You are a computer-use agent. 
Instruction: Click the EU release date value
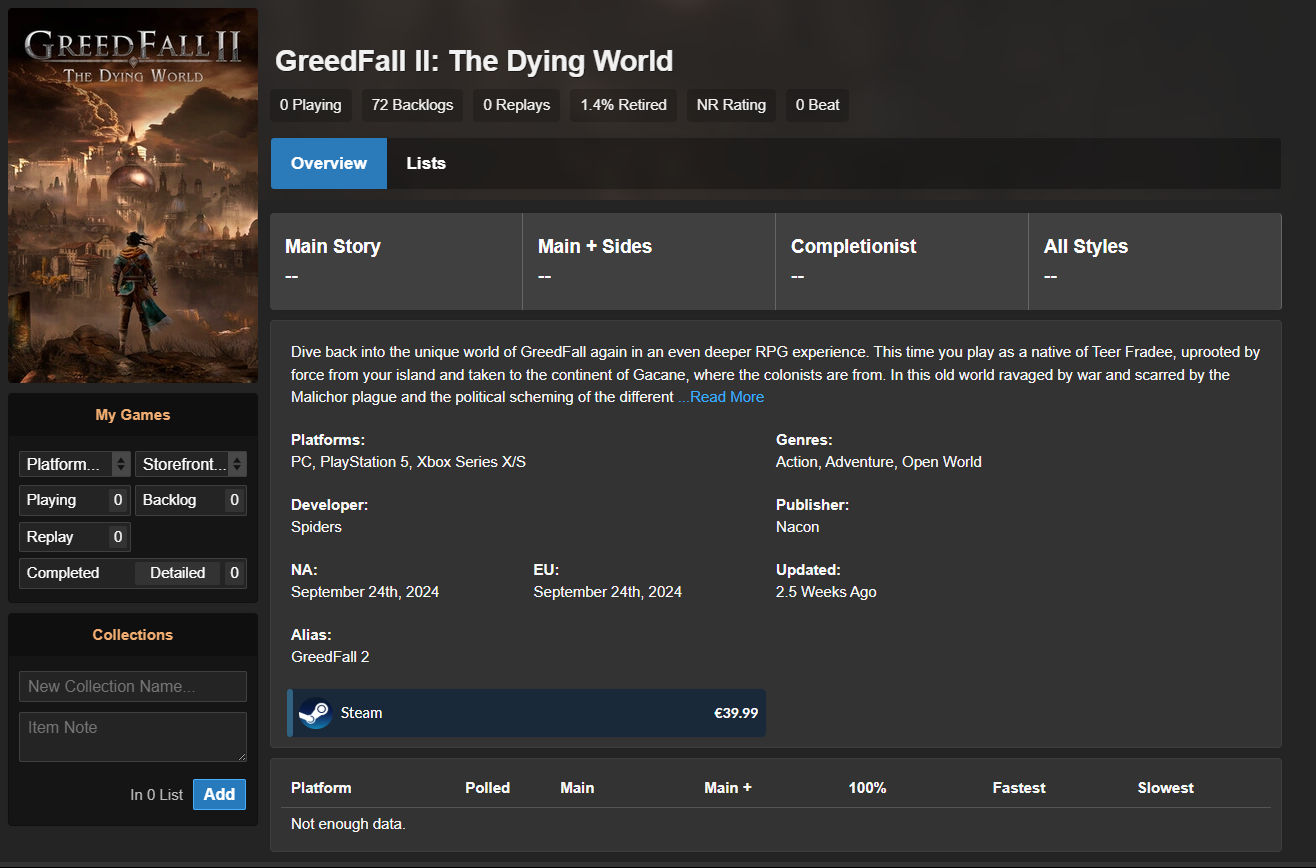(608, 592)
